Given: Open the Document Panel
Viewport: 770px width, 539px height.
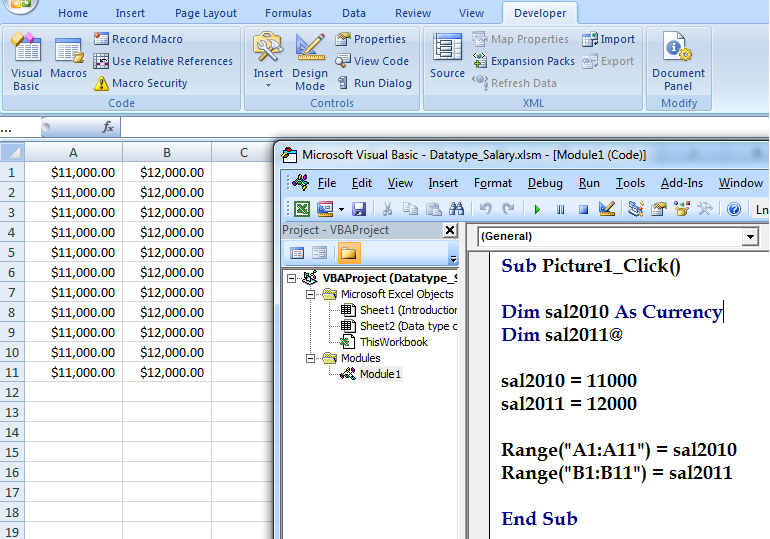Looking at the screenshot, I should 678,62.
